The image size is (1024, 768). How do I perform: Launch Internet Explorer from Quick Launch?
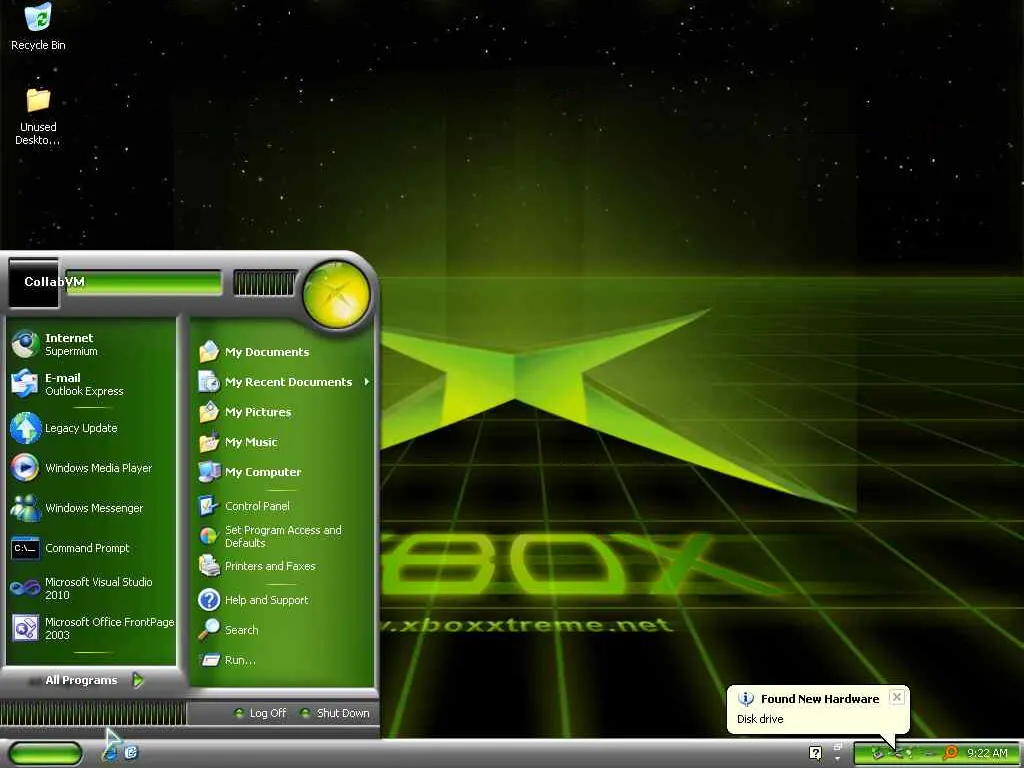click(x=111, y=753)
